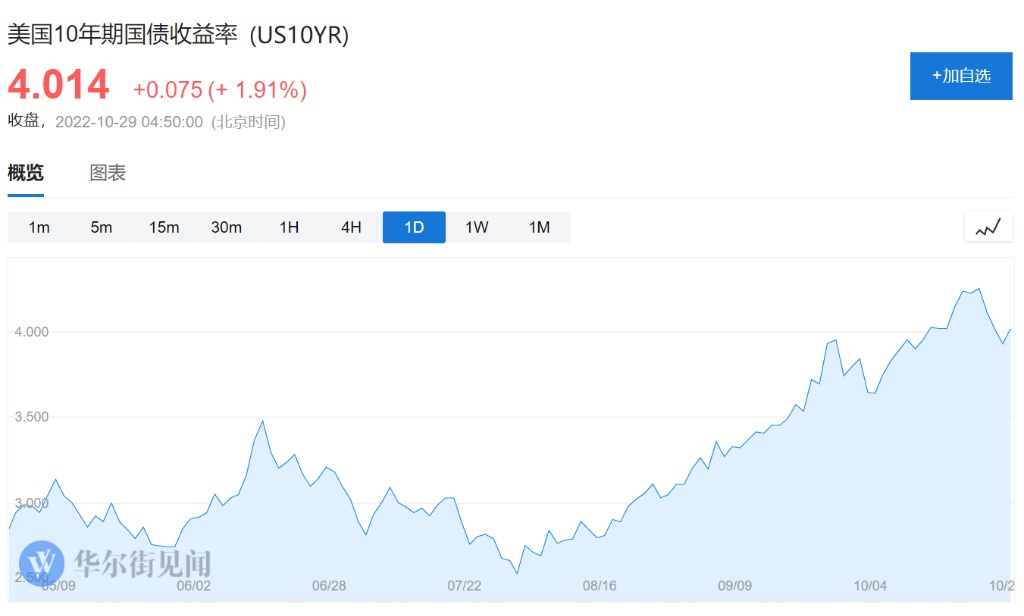Viewport: 1024px width, 616px height.
Task: Click the line chart type icon
Action: 988,227
